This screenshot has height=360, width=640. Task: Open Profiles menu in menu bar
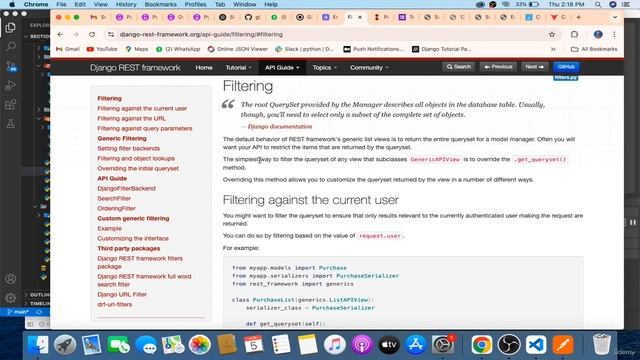pos(195,4)
